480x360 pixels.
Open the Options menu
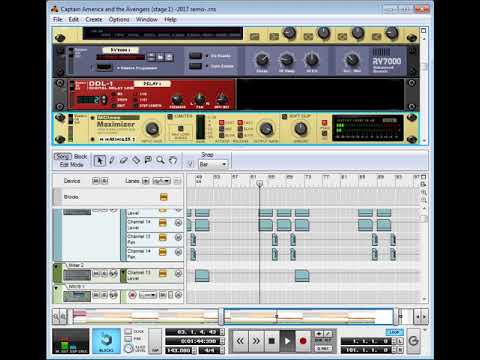119,19
